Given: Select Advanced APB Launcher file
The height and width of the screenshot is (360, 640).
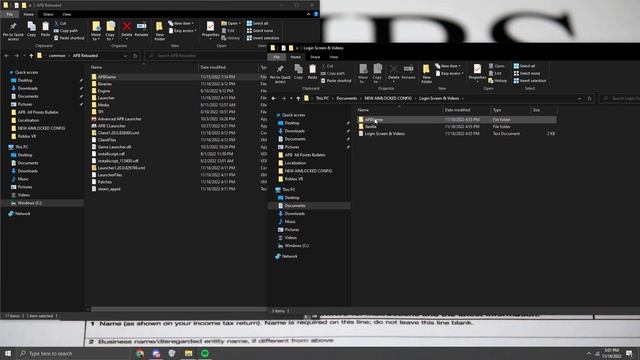Looking at the screenshot, I should pyautogui.click(x=119, y=119).
